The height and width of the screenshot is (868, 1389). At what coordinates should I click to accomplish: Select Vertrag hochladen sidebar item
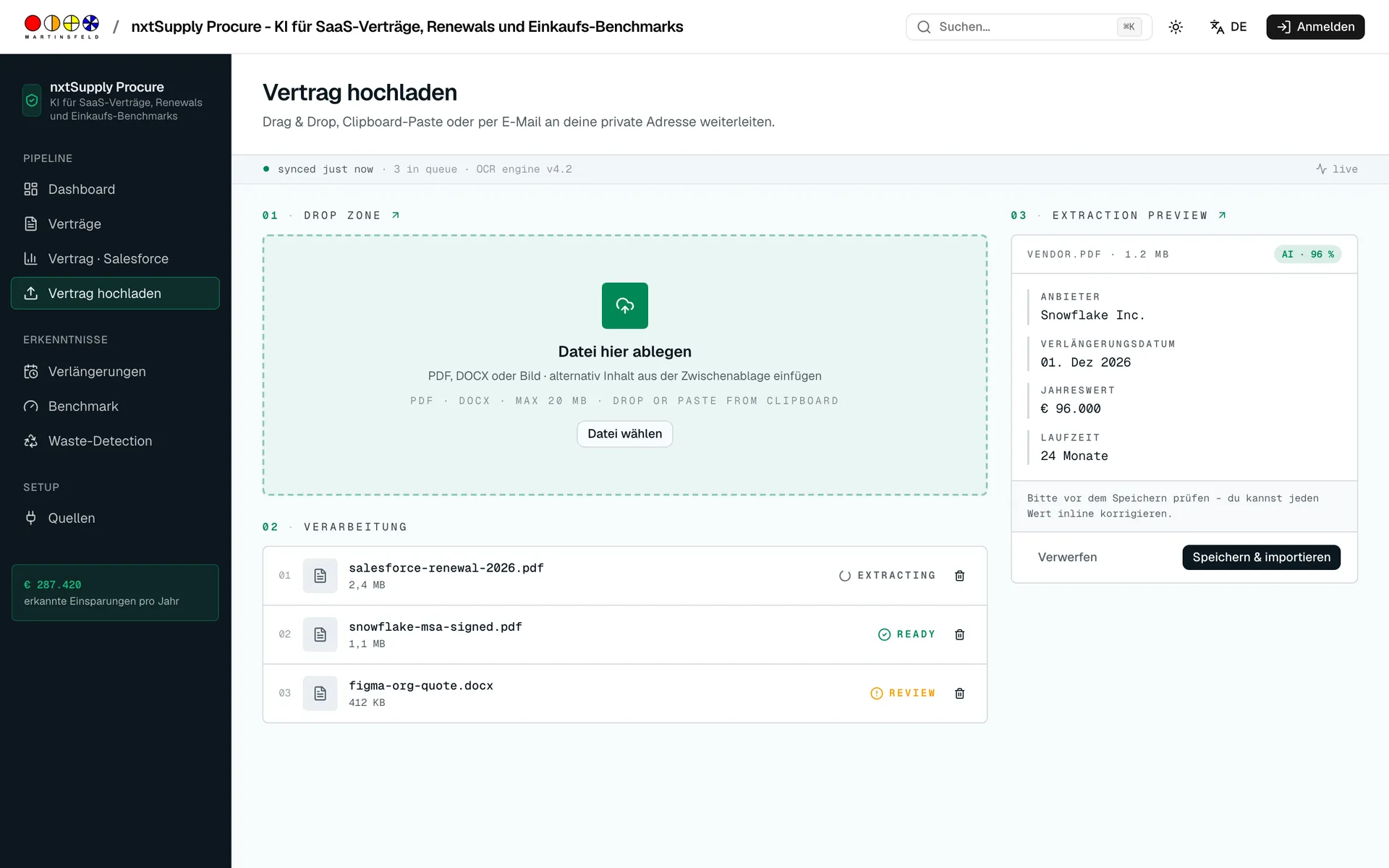point(115,293)
